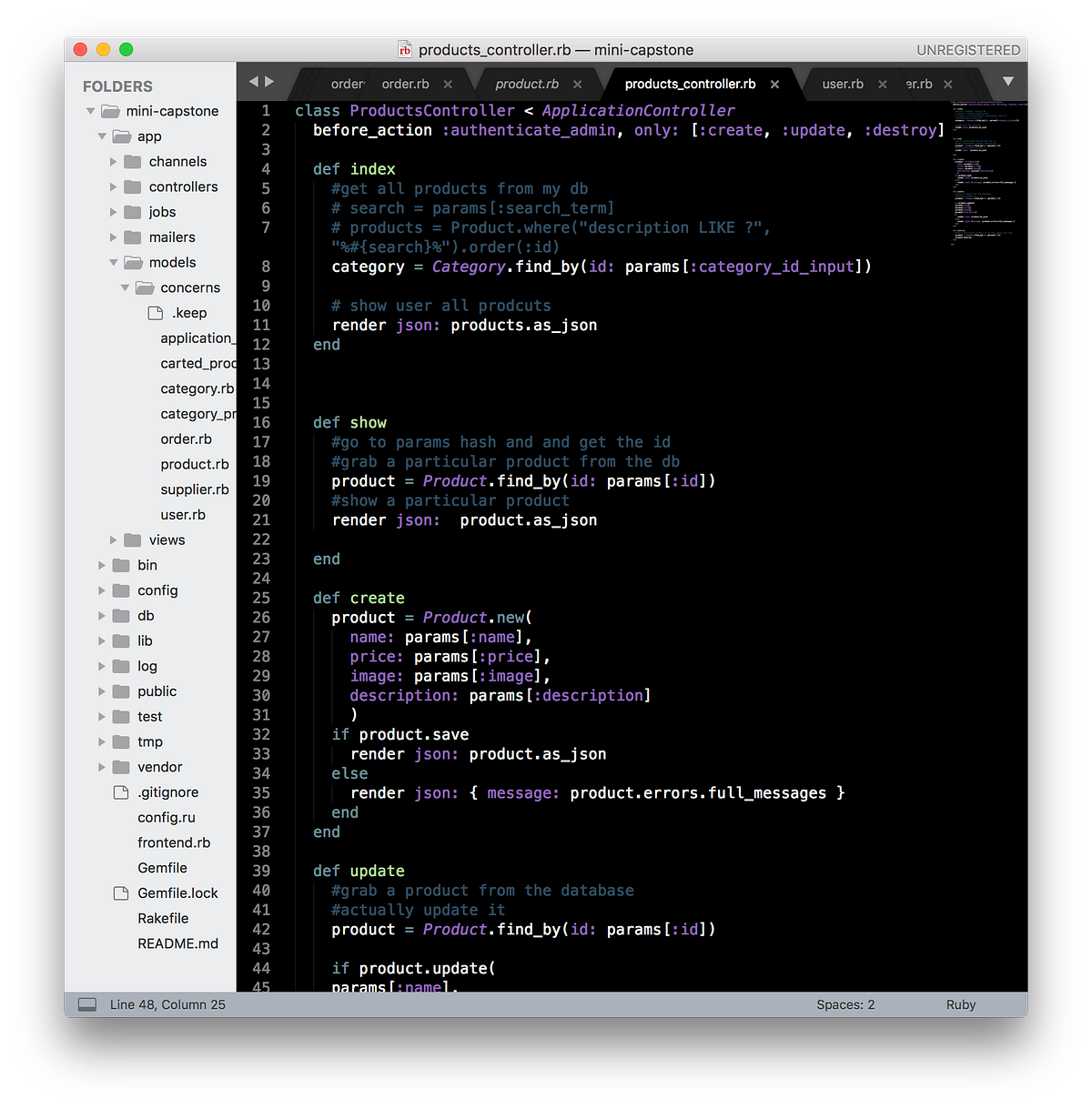Image resolution: width=1092 pixels, height=1109 pixels.
Task: Close the order.rb tab
Action: pos(448,83)
